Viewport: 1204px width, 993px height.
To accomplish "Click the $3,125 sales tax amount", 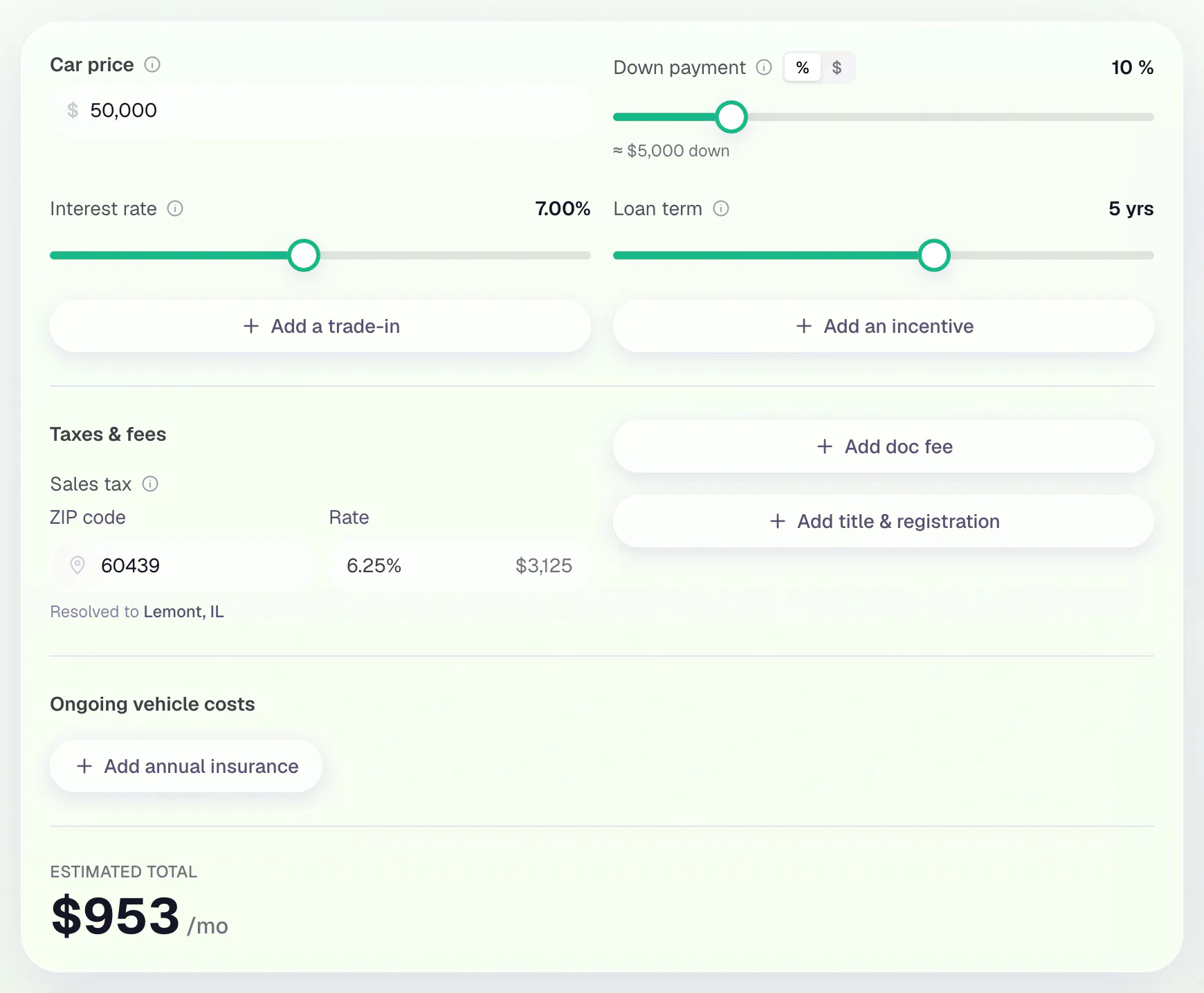I will tap(544, 565).
